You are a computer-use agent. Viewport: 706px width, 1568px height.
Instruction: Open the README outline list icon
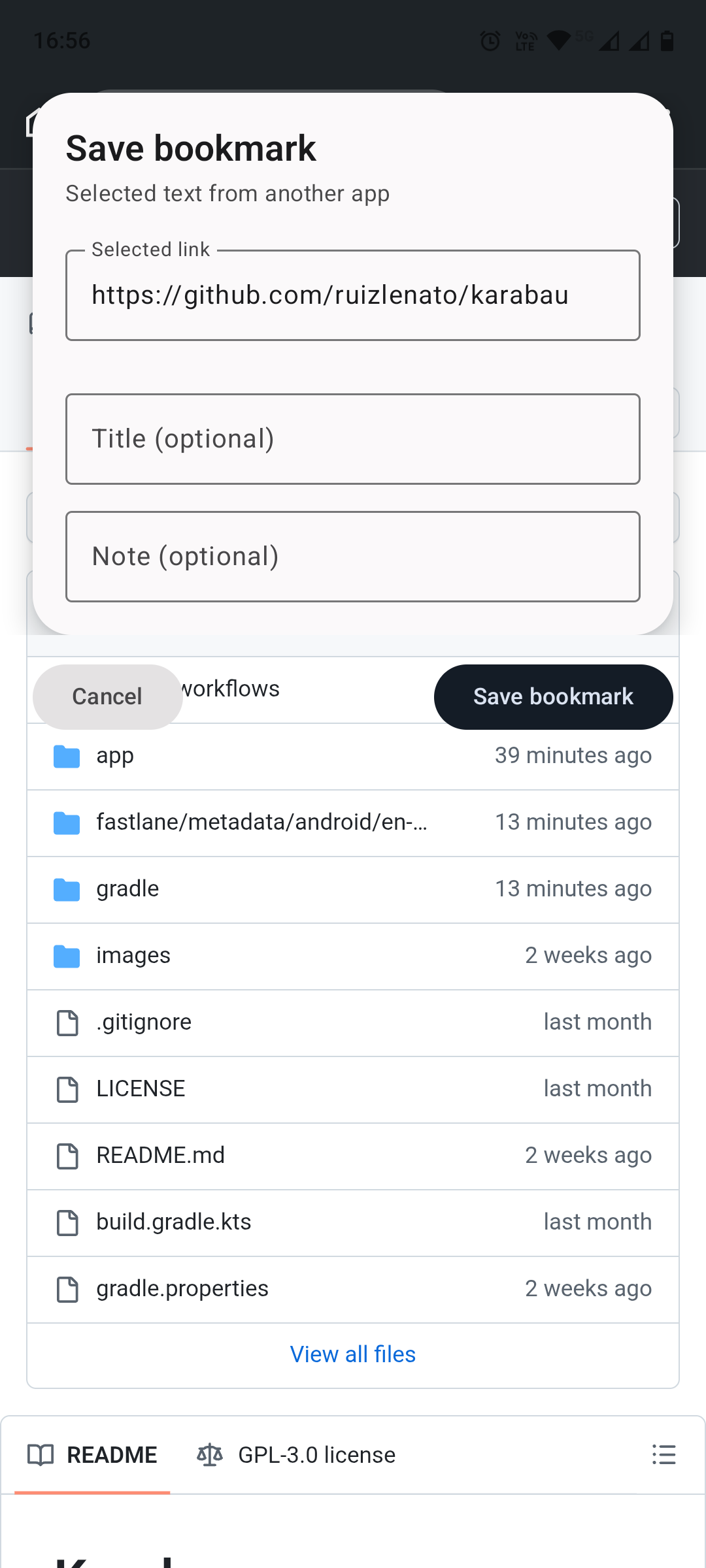pyautogui.click(x=664, y=1455)
